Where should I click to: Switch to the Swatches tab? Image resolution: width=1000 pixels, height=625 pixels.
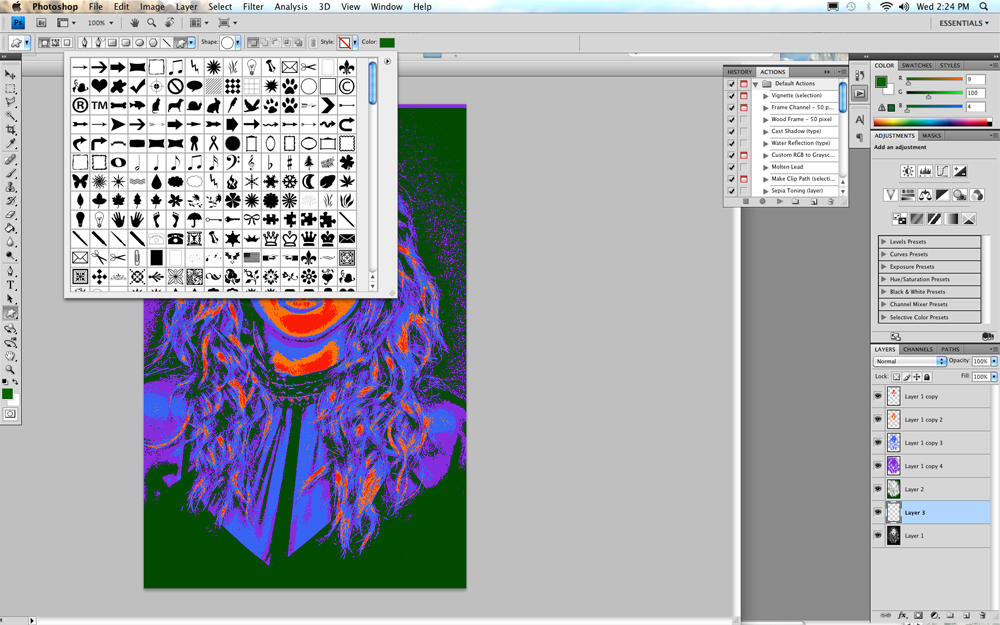pyautogui.click(x=916, y=65)
